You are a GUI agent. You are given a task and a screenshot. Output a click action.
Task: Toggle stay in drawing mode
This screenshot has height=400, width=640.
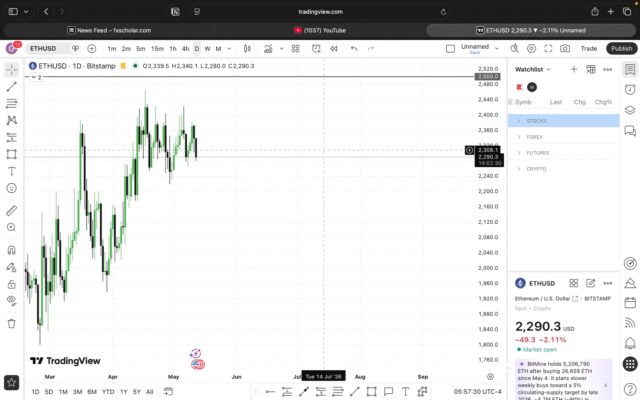[11, 267]
